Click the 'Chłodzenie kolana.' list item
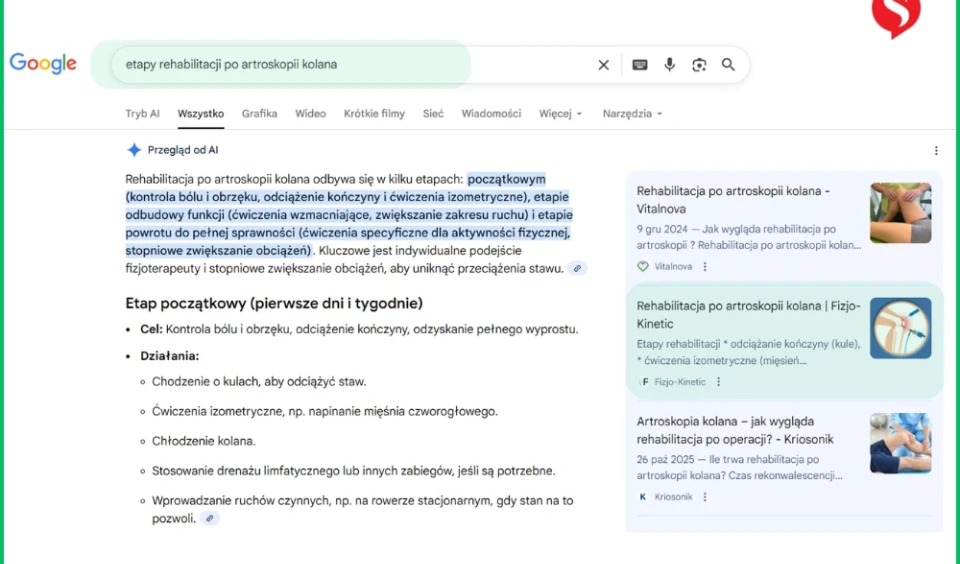 204,441
